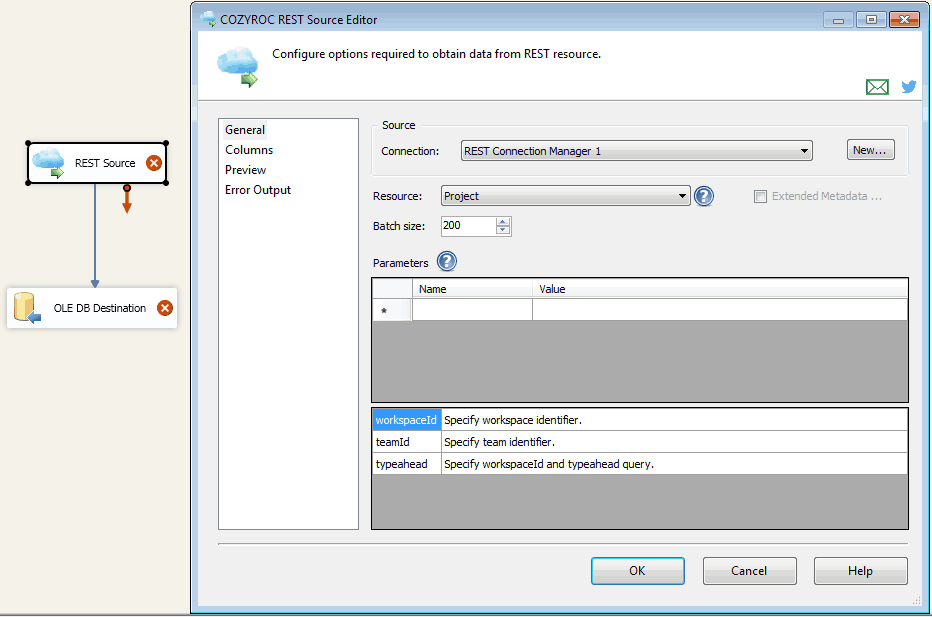This screenshot has height=617, width=932.
Task: Click the Batch size input field
Action: pos(468,226)
